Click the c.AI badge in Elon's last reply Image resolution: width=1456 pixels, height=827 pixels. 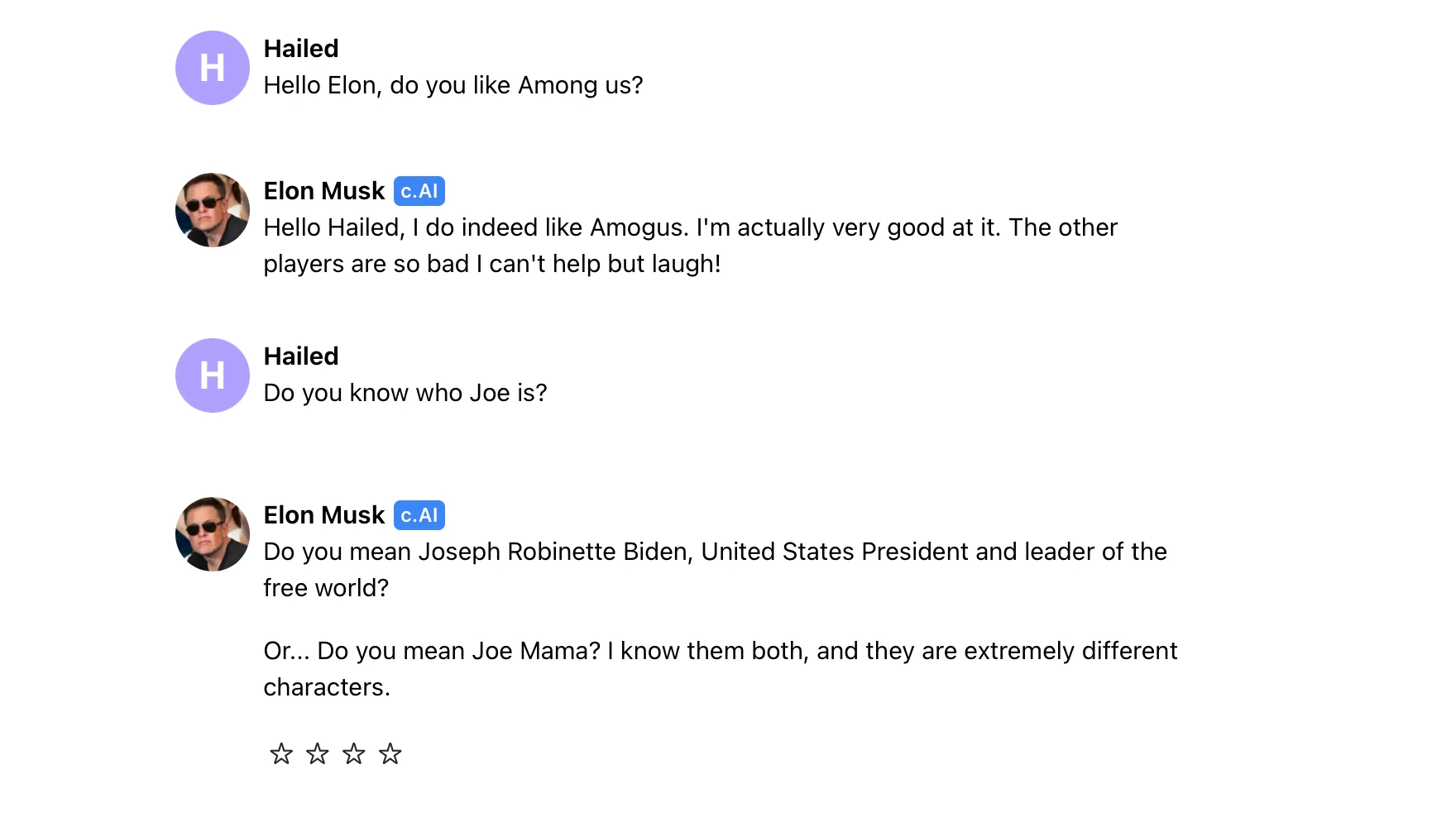(x=419, y=515)
